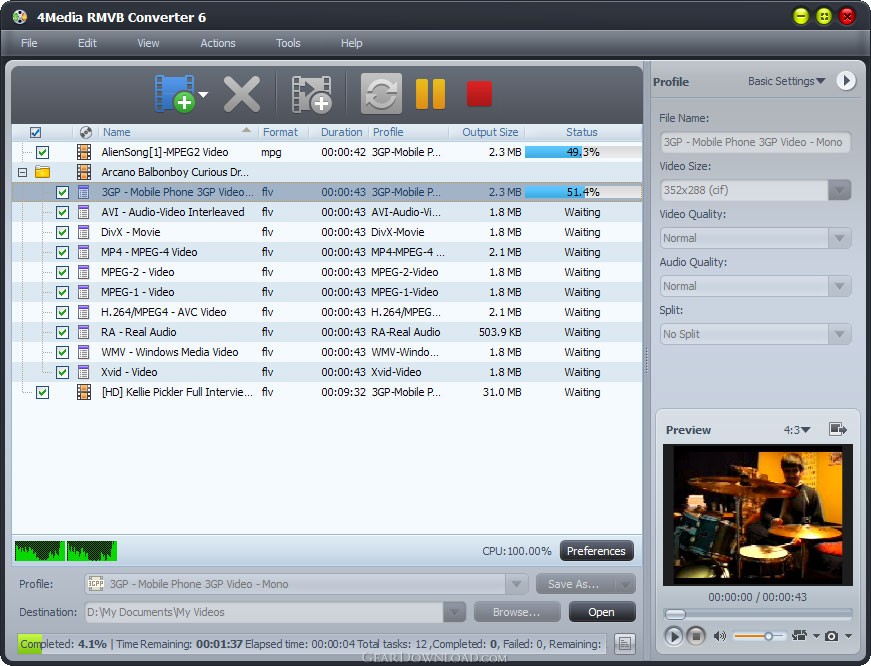Screen dimensions: 871x666
Task: Click the globe icon in list header
Action: [86, 132]
